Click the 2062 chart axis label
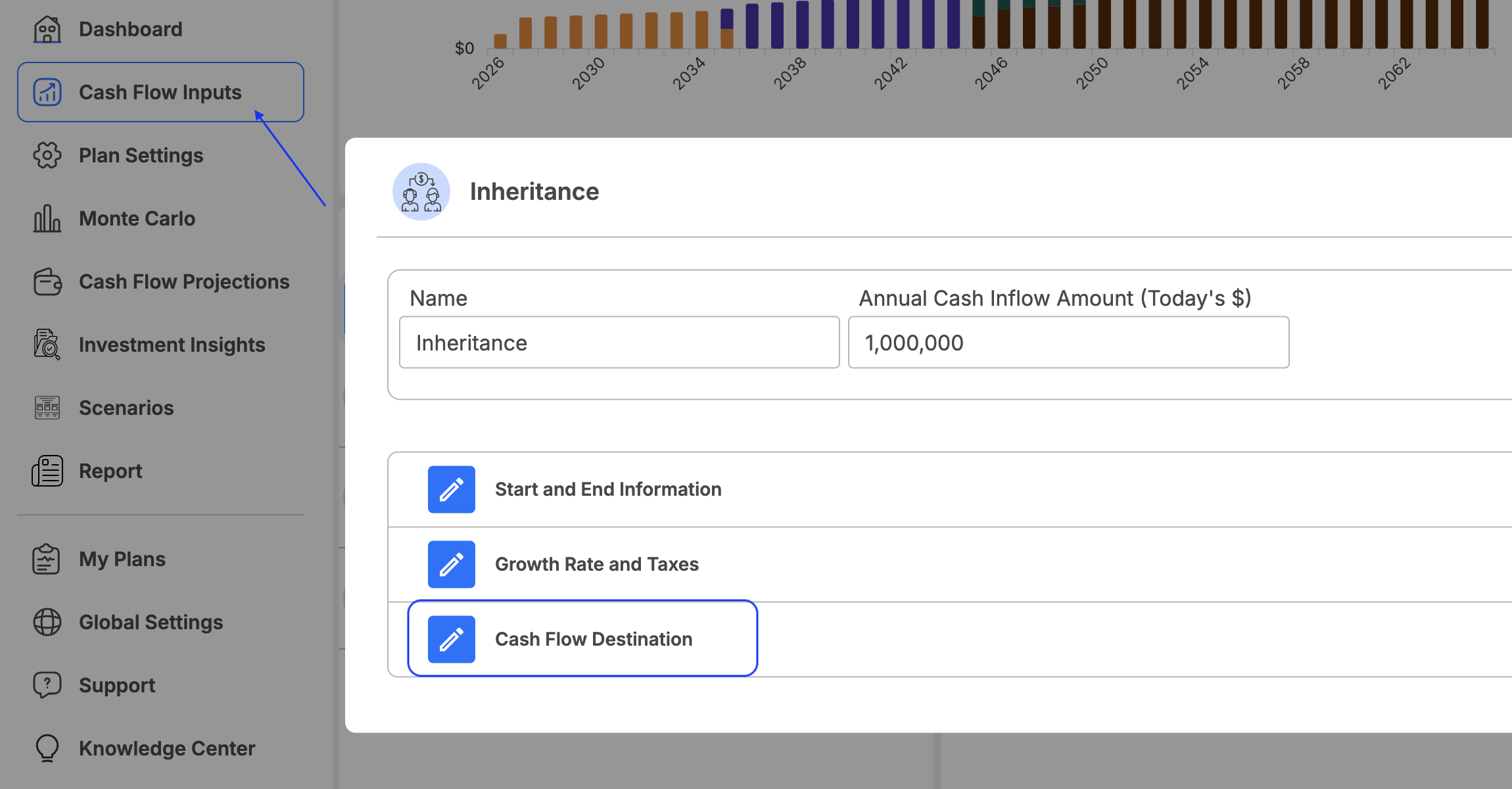Viewport: 1512px width, 789px height. (1394, 72)
